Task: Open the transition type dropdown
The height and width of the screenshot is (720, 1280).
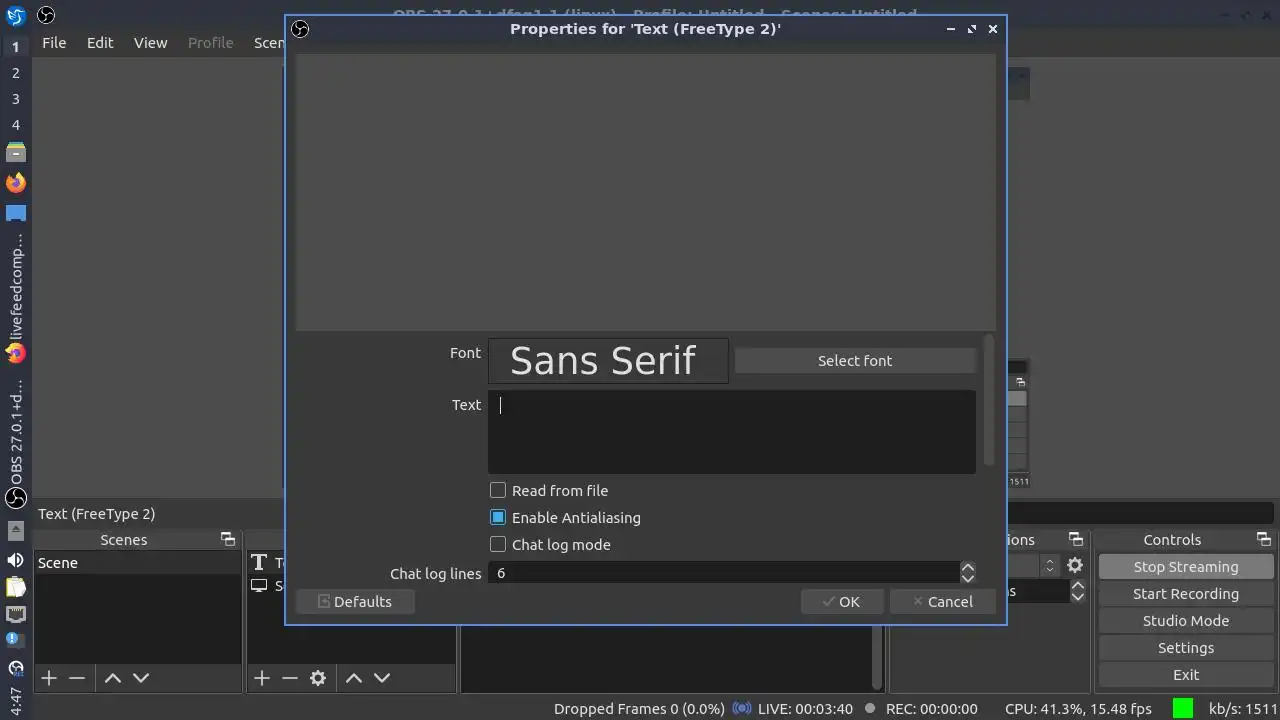Action: [1050, 565]
